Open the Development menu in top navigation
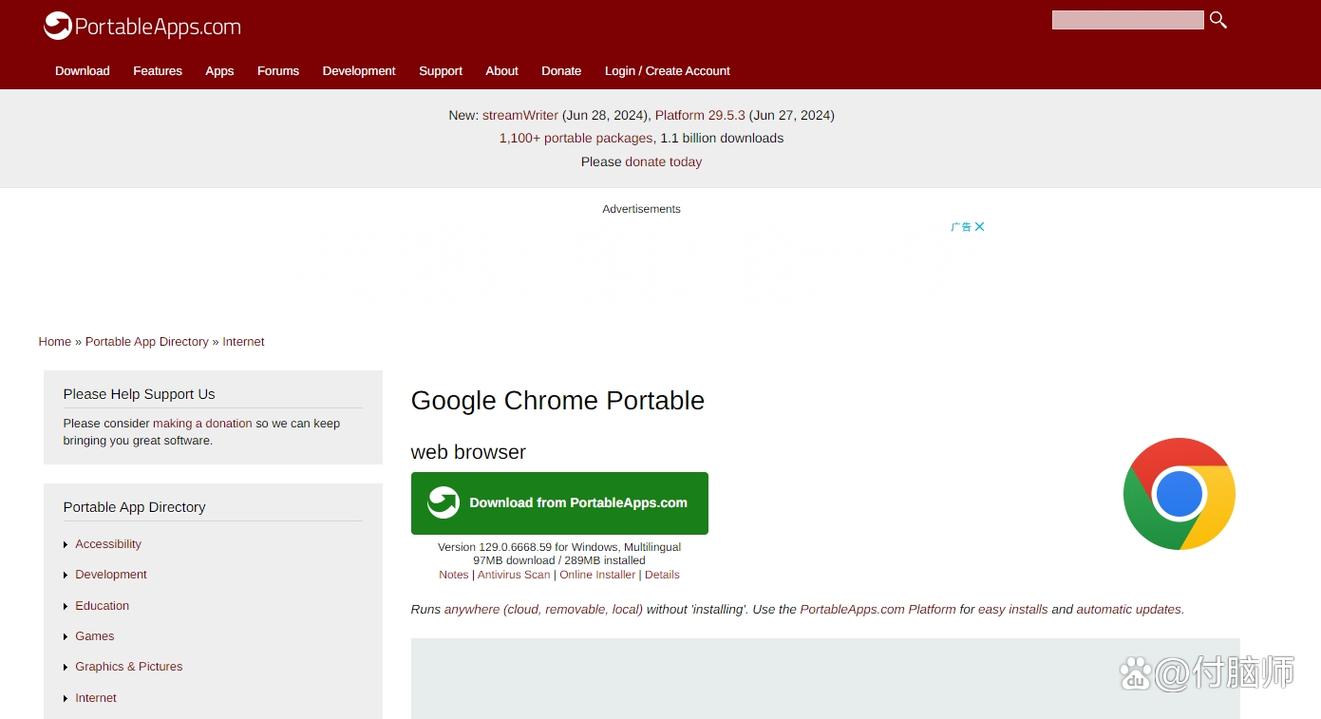This screenshot has height=719, width=1321. pyautogui.click(x=359, y=71)
